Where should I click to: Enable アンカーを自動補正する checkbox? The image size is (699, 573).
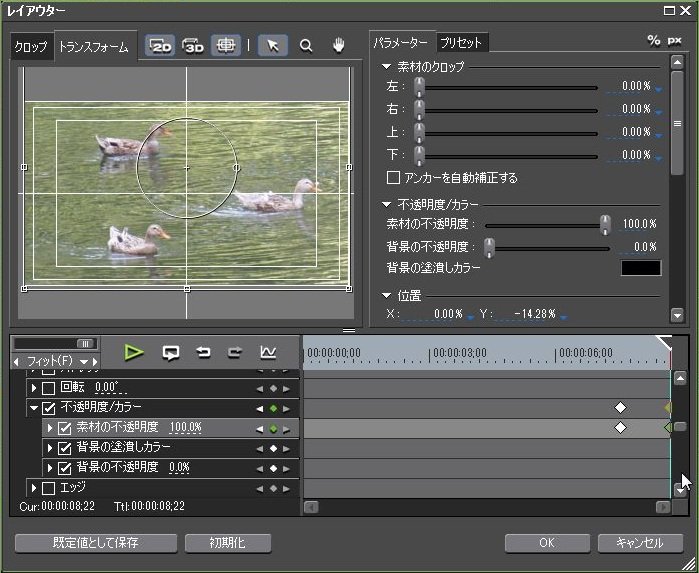click(393, 177)
